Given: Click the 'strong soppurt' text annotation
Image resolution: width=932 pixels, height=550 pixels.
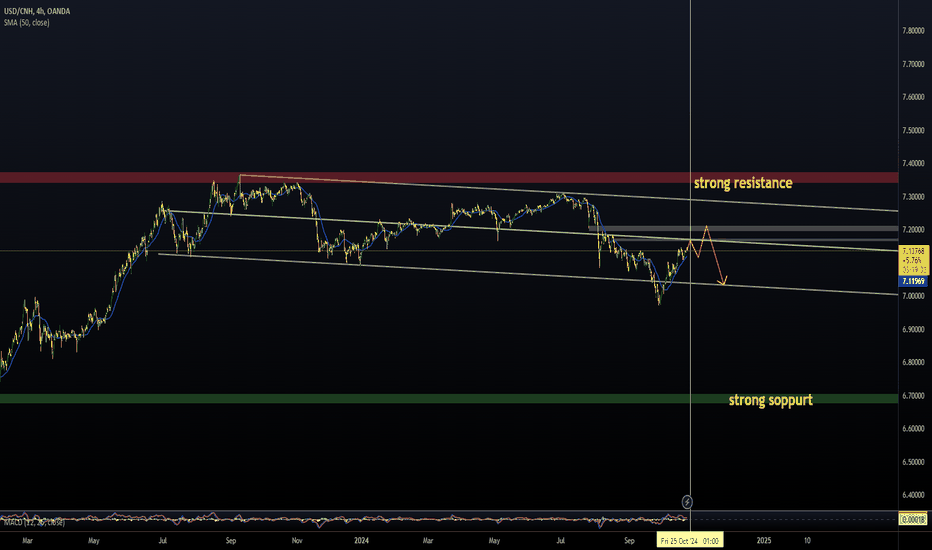Looking at the screenshot, I should (x=770, y=400).
